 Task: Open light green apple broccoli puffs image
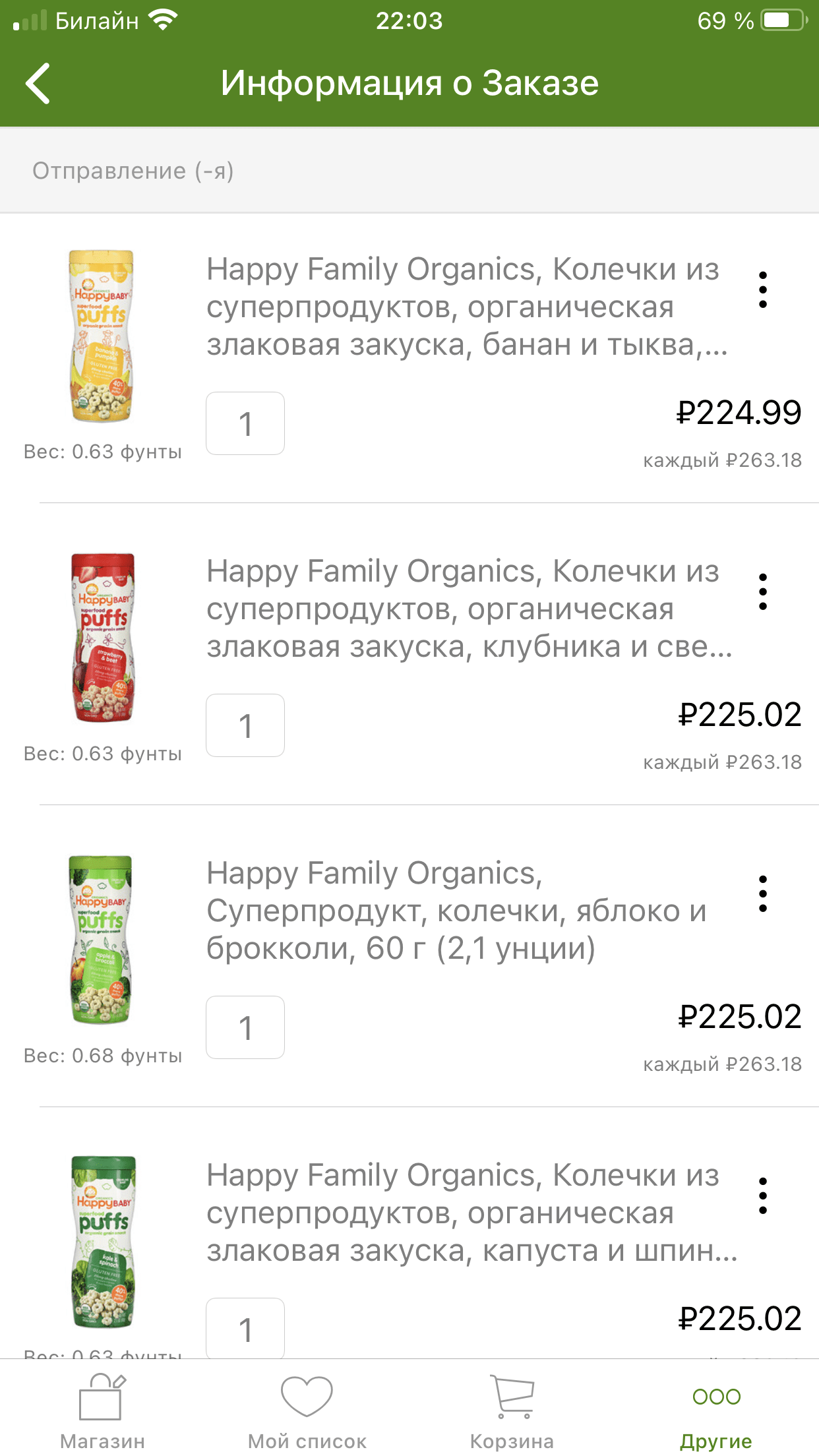click(102, 940)
